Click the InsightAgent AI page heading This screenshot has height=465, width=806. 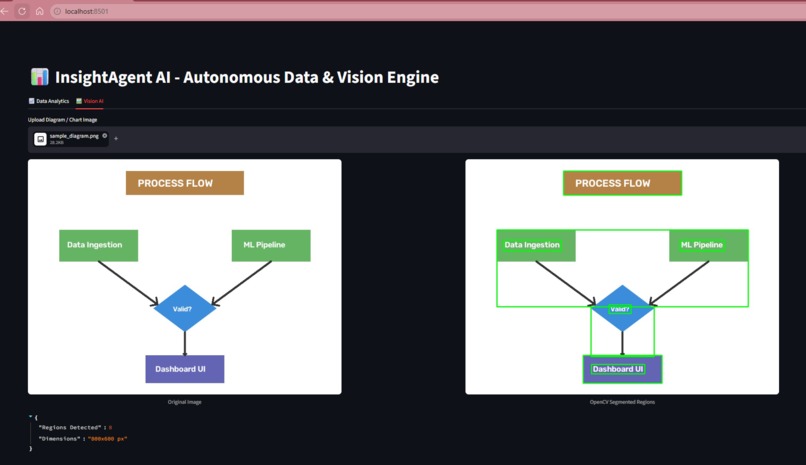(247, 77)
